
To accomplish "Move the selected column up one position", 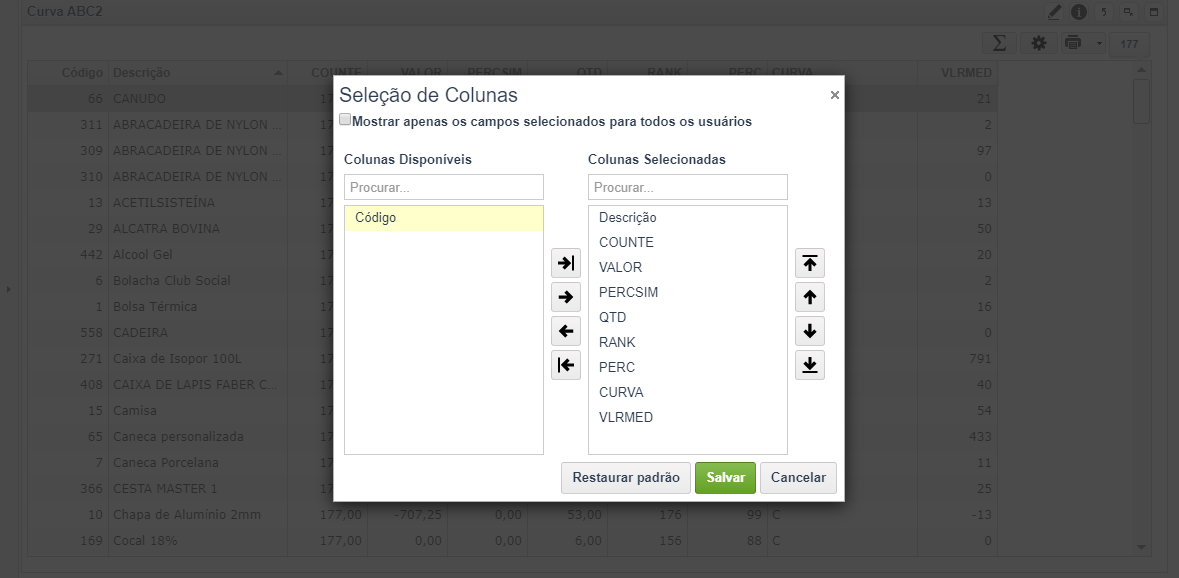I will click(810, 297).
